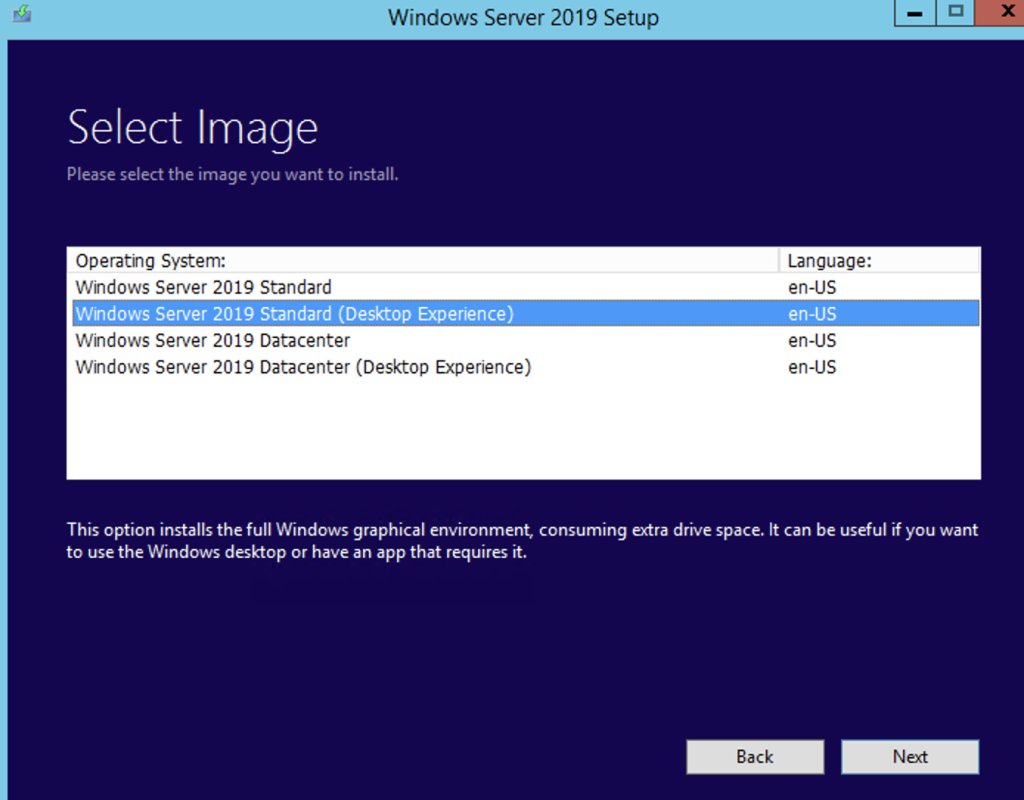
Task: Select Windows Server 2019 Standard core image
Action: (x=526, y=287)
